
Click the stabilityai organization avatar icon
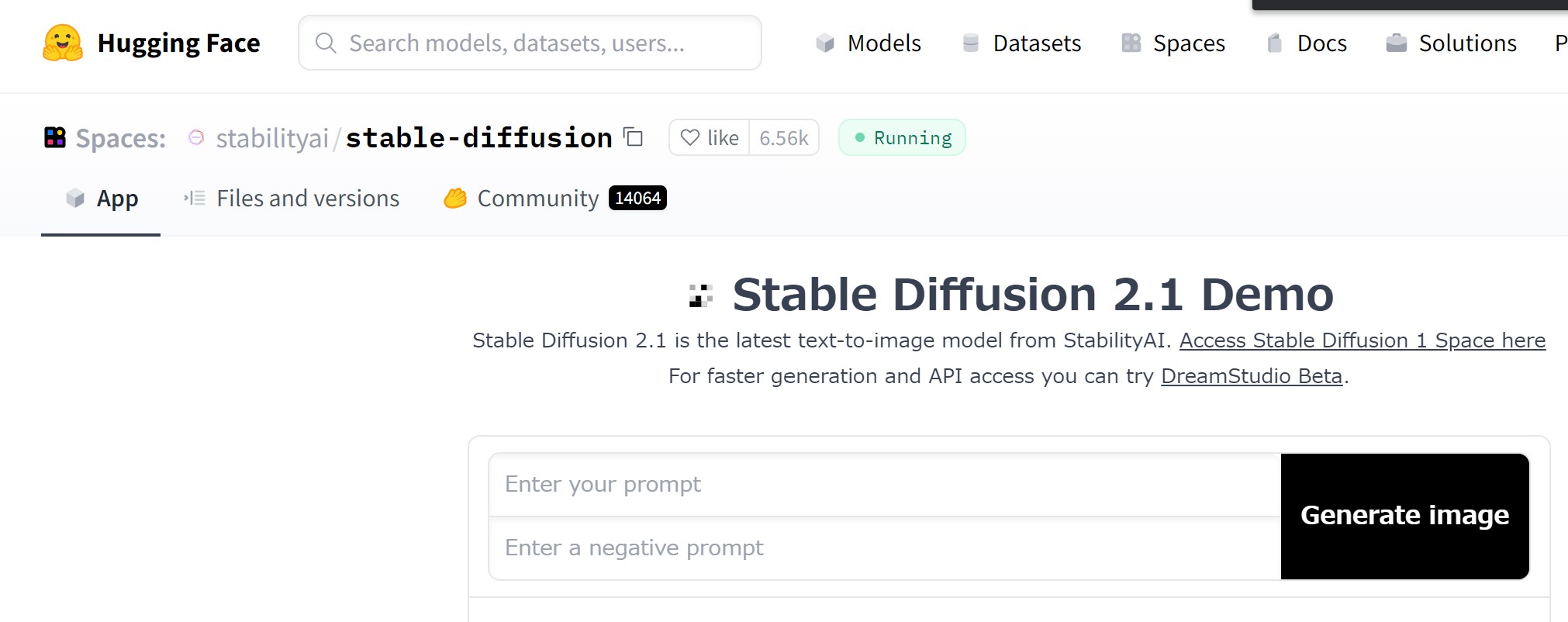196,137
